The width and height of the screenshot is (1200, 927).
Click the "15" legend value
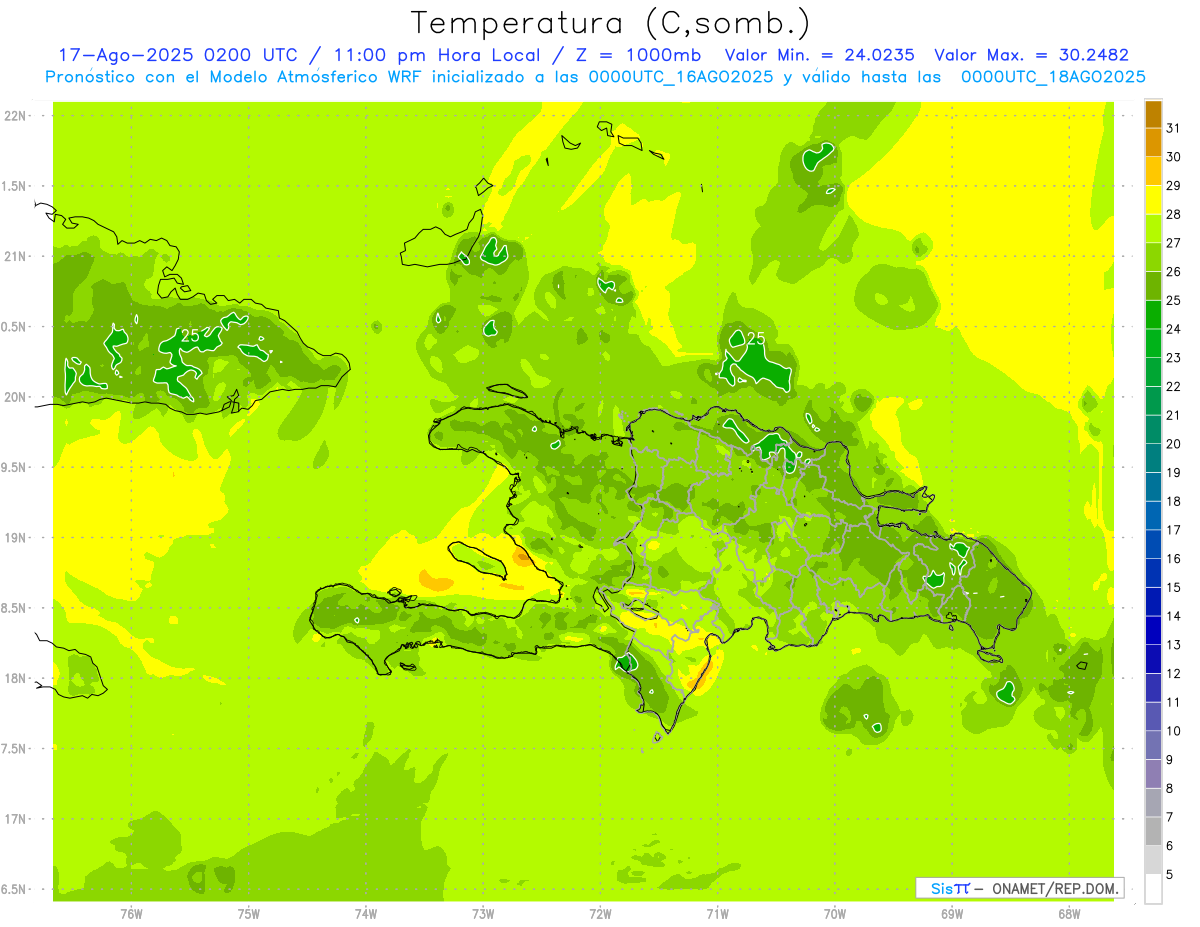[1174, 588]
